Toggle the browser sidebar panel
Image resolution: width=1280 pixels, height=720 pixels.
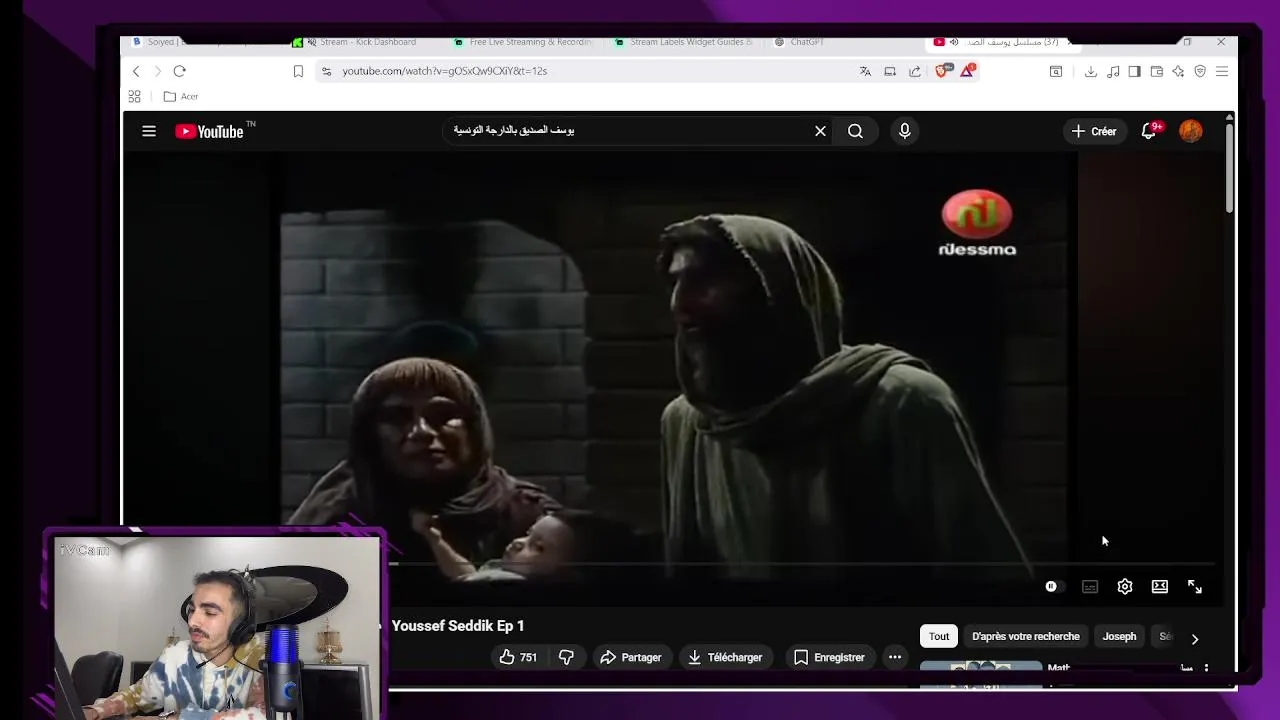pyautogui.click(x=1134, y=71)
